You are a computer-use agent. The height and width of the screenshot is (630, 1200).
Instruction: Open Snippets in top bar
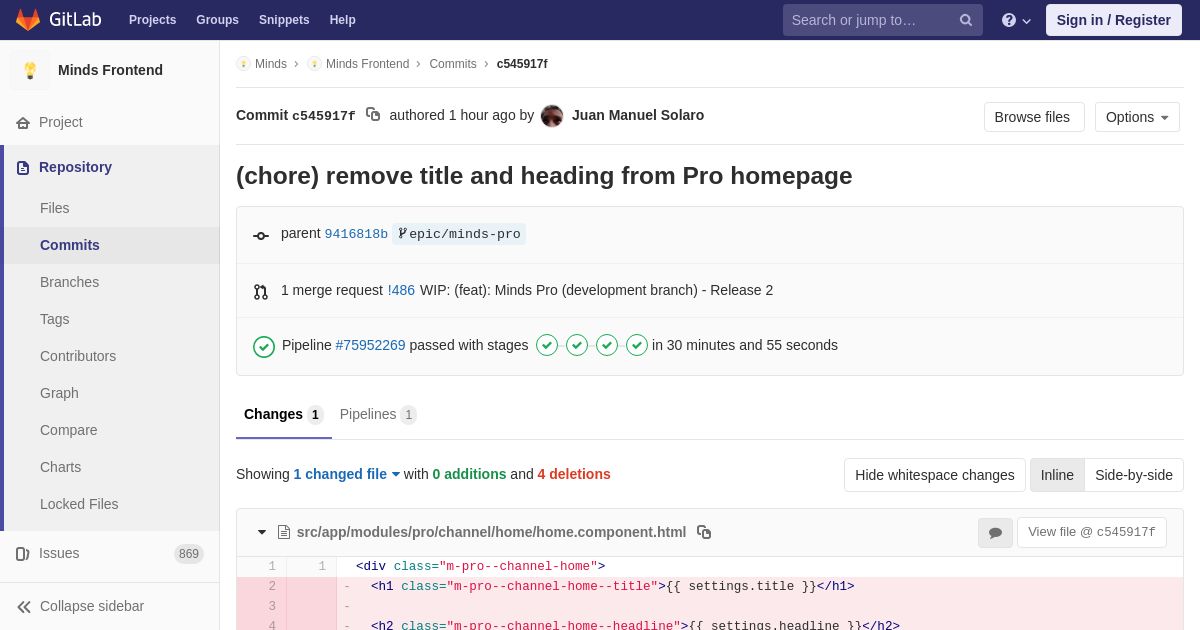[284, 20]
